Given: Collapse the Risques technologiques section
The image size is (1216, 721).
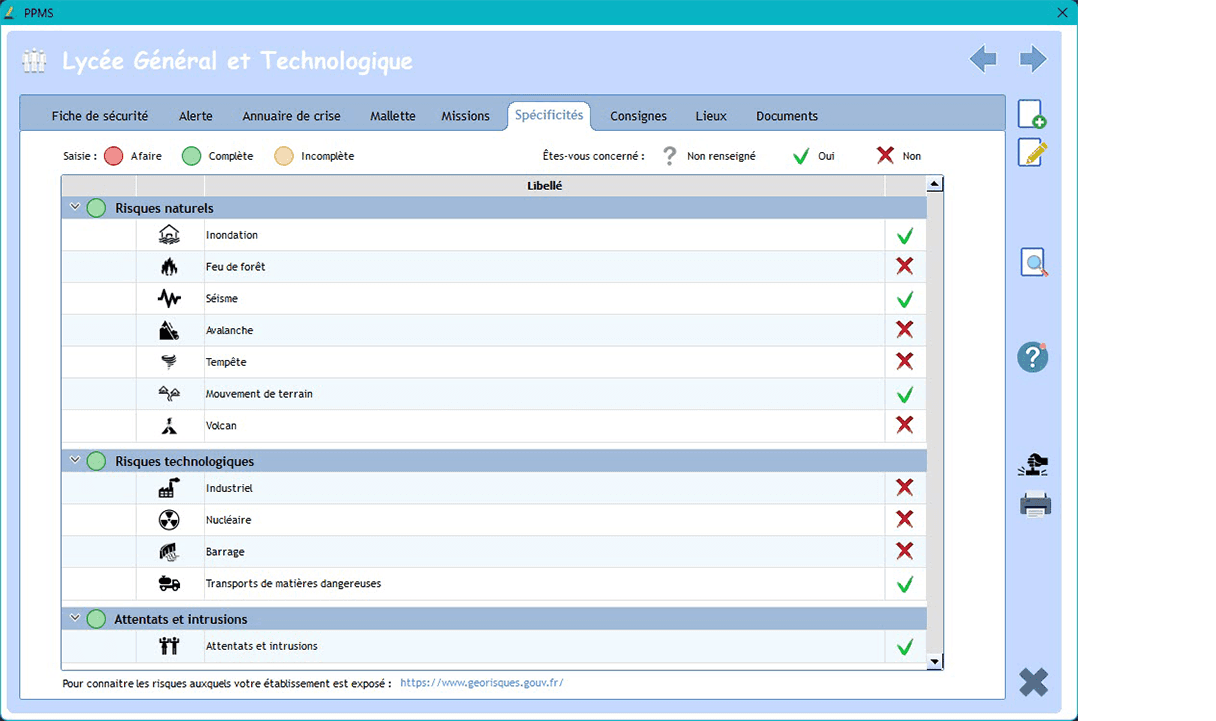Looking at the screenshot, I should coord(75,460).
